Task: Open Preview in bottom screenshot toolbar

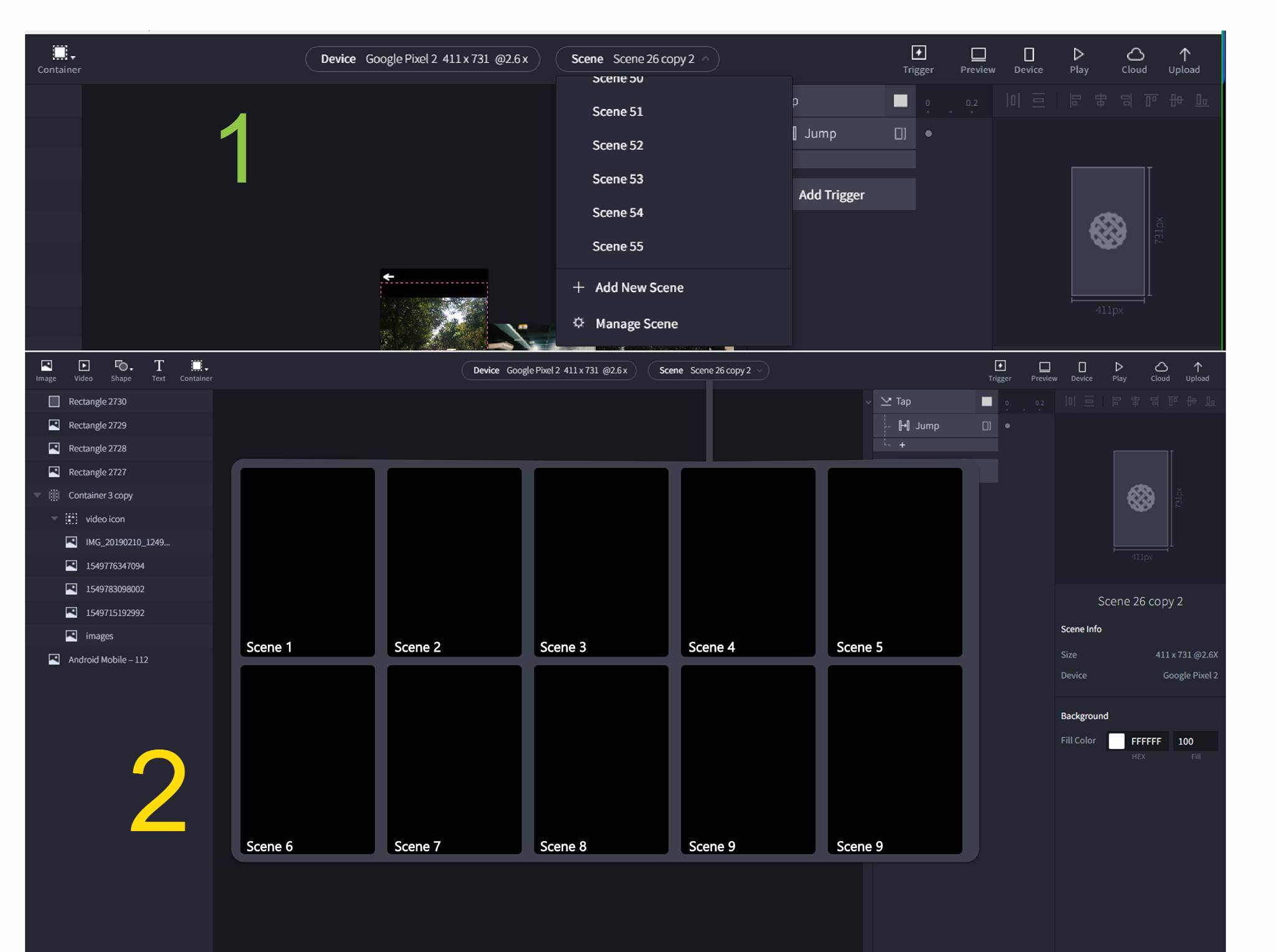Action: click(1044, 370)
